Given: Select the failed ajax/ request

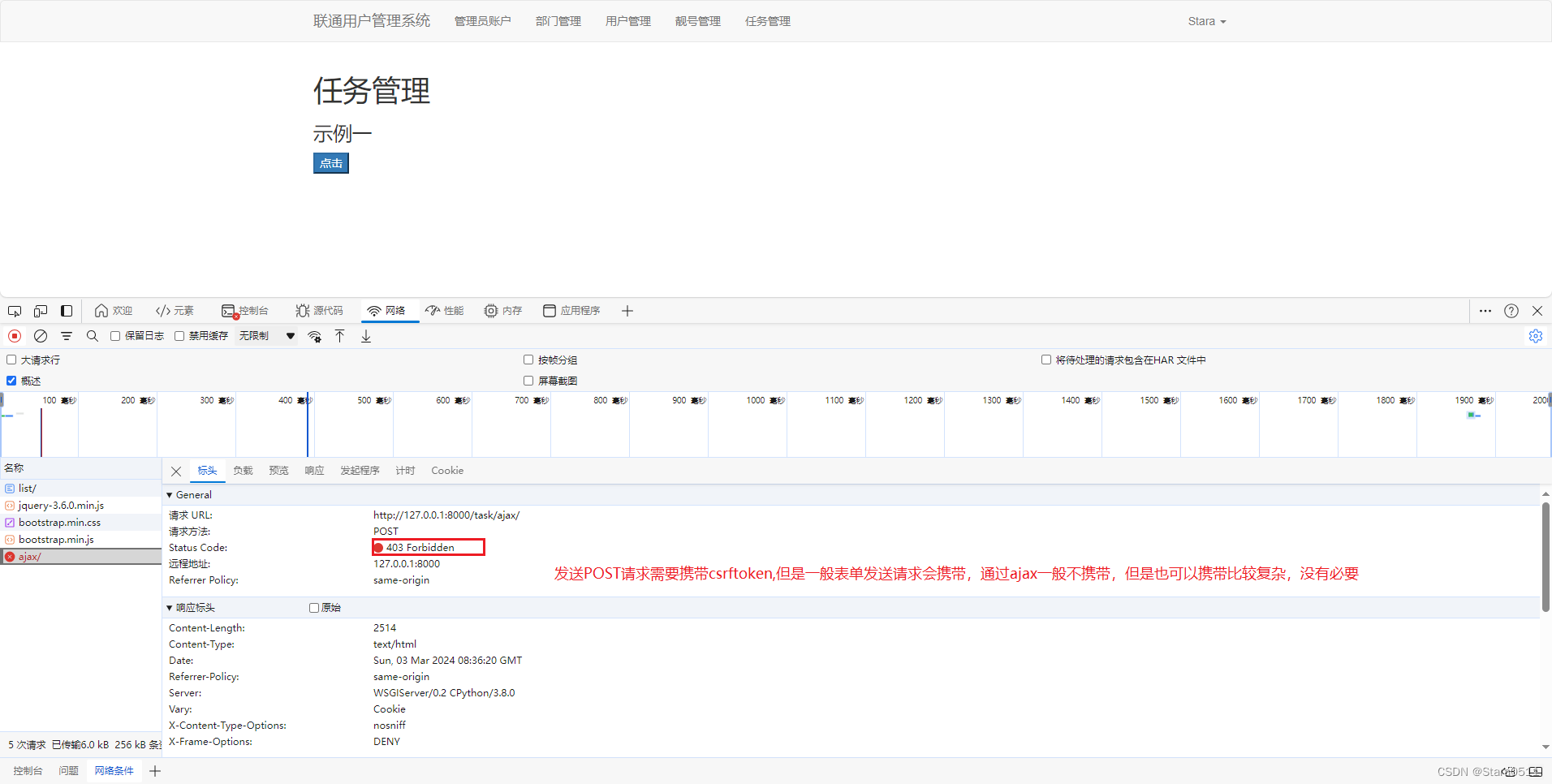Looking at the screenshot, I should tap(81, 557).
